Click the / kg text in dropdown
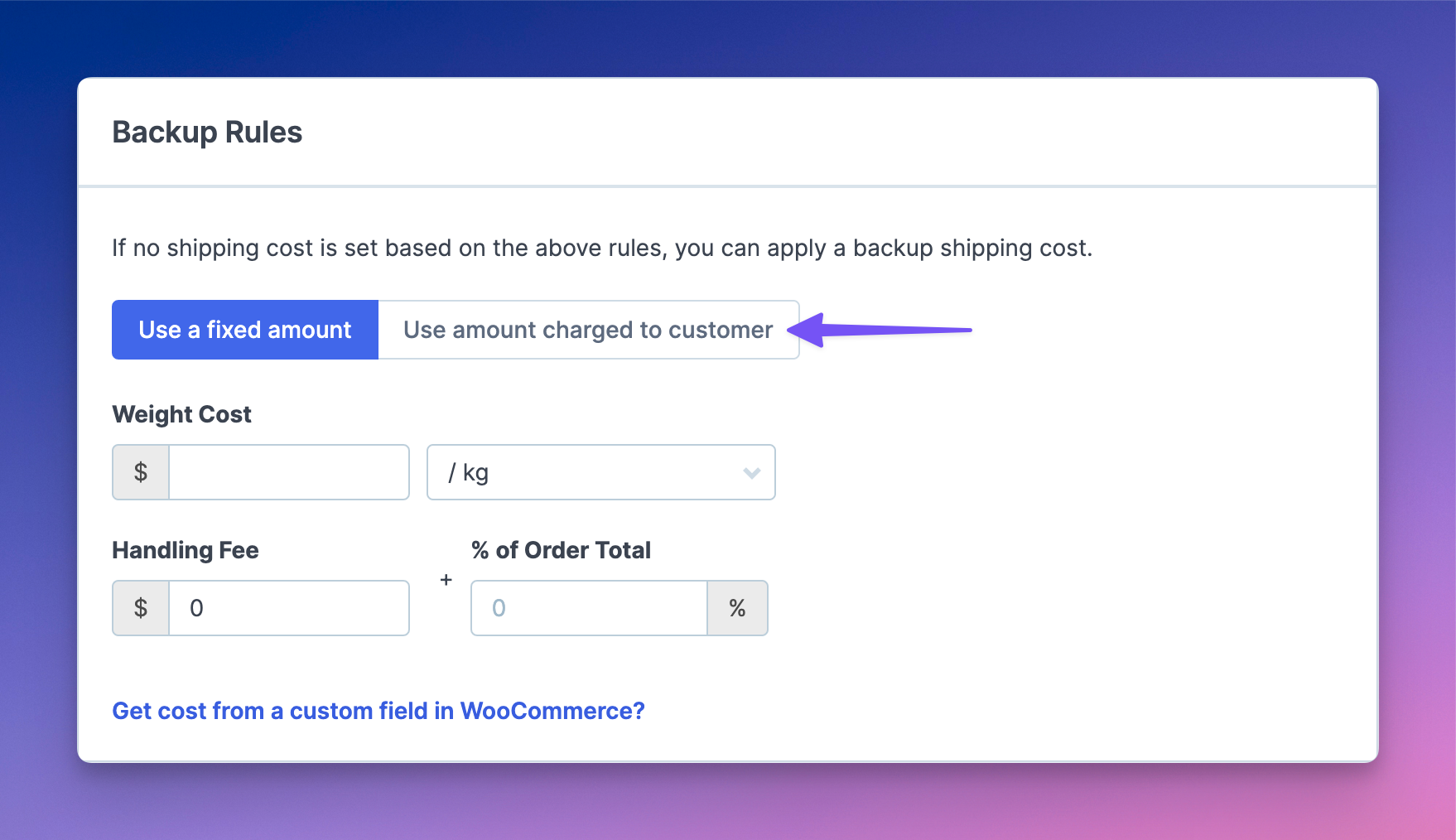The height and width of the screenshot is (840, 1456). point(468,473)
